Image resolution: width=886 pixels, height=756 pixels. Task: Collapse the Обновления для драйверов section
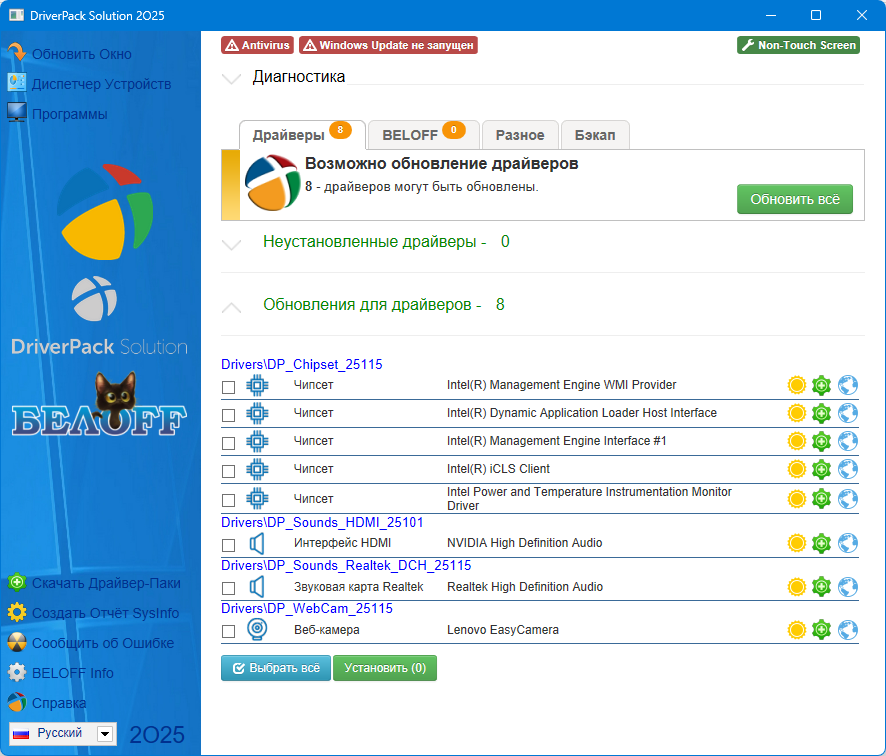click(x=232, y=306)
